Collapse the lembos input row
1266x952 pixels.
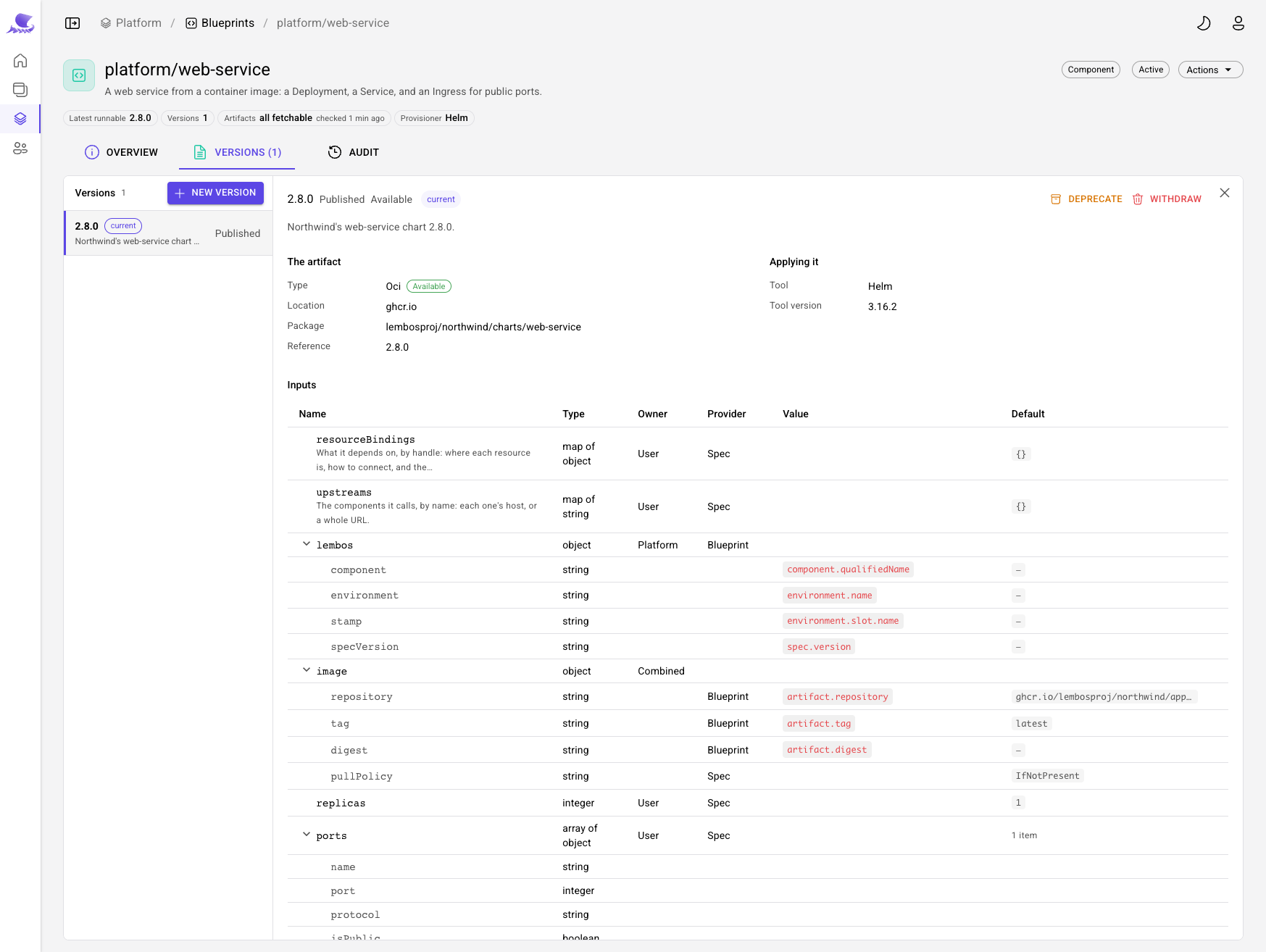(x=307, y=544)
